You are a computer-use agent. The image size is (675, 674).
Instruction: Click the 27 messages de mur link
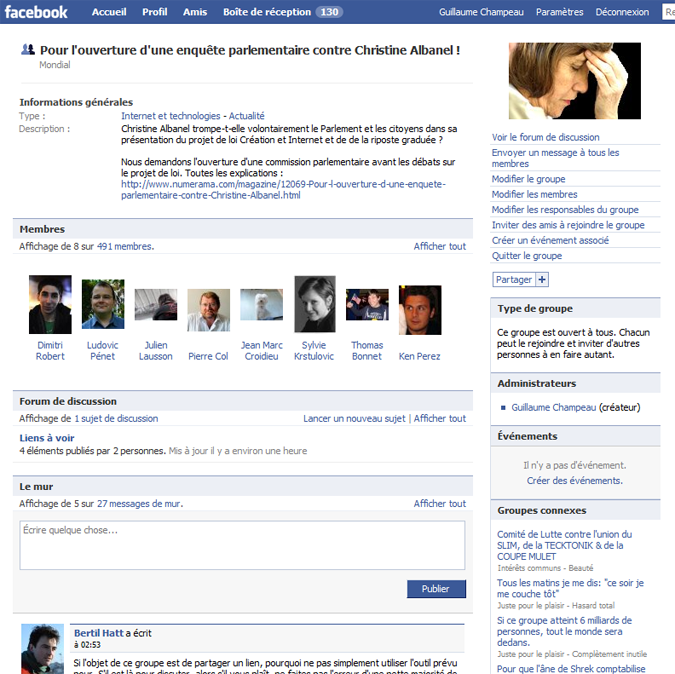(x=139, y=504)
